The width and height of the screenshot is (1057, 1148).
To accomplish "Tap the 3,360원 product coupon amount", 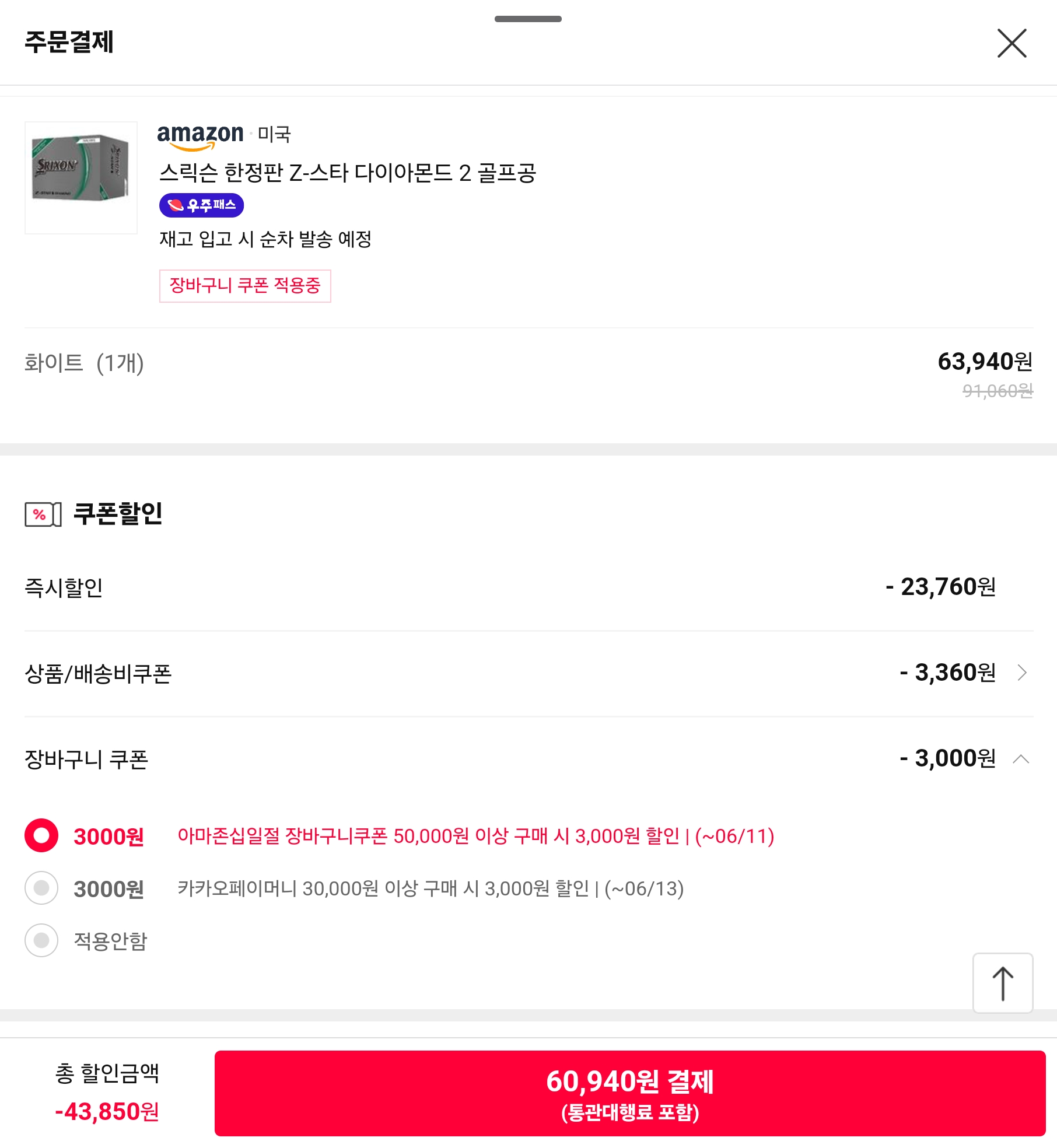I will (948, 673).
